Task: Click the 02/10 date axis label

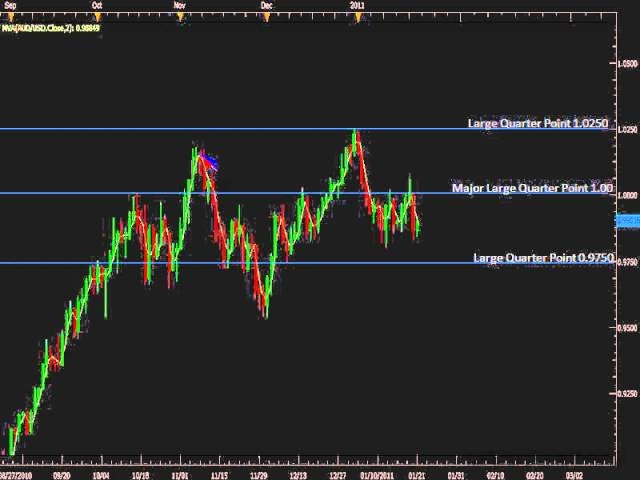Action: point(496,476)
